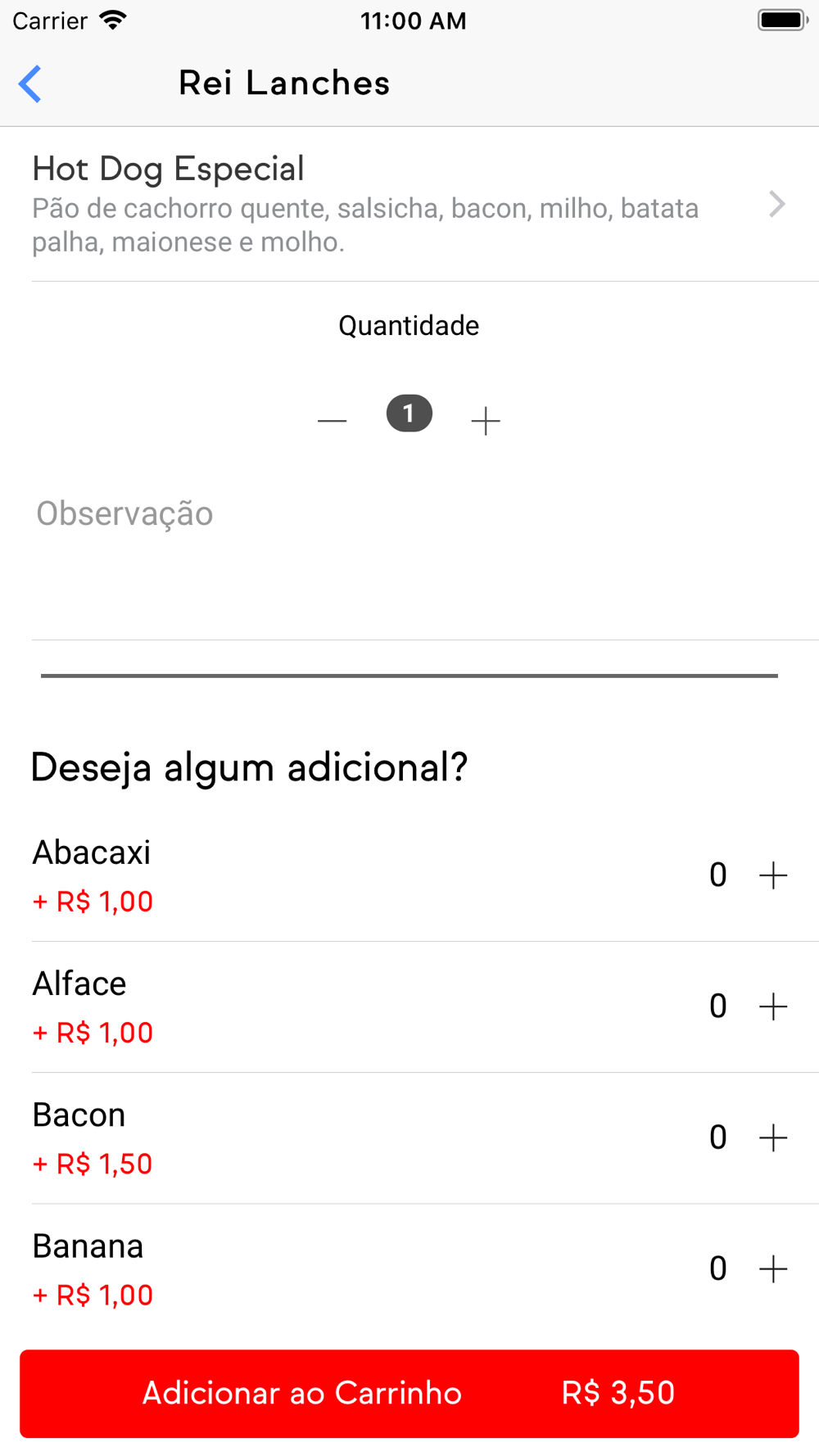The image size is (819, 1456).
Task: Tap the blue back arrow
Action: (30, 84)
